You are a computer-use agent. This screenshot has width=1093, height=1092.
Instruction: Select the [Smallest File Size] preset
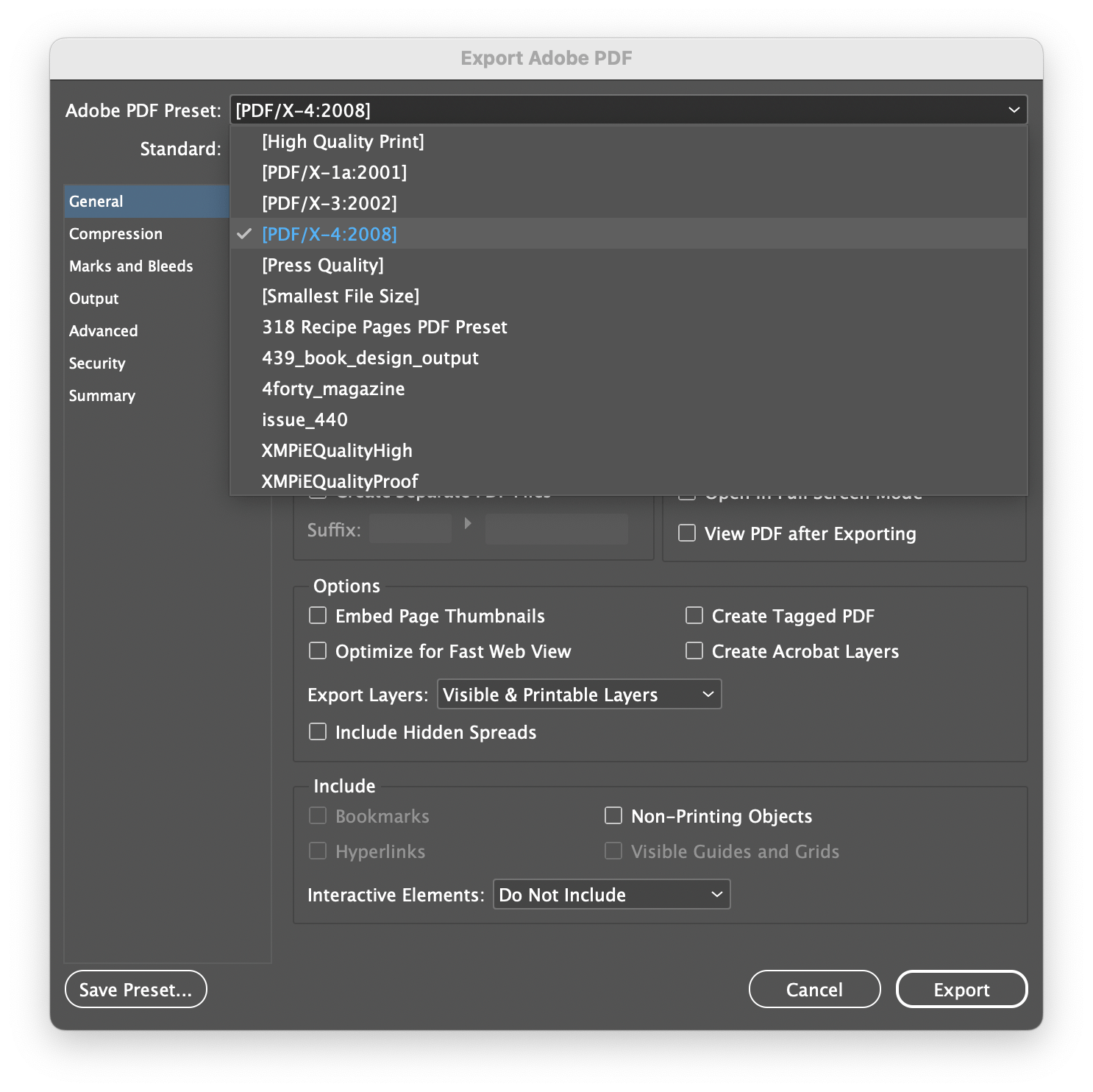(x=340, y=296)
